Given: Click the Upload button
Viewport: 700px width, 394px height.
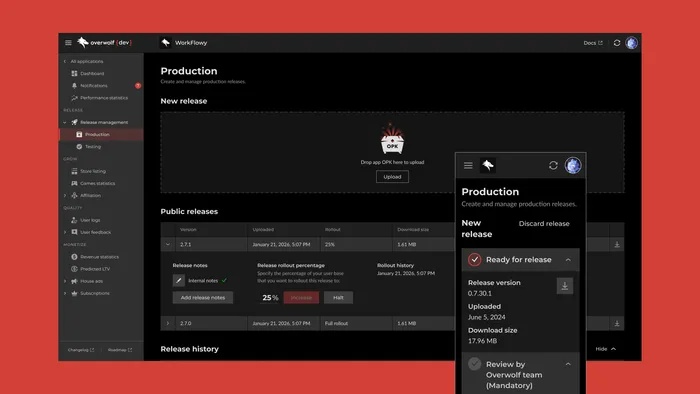Looking at the screenshot, I should (x=392, y=177).
